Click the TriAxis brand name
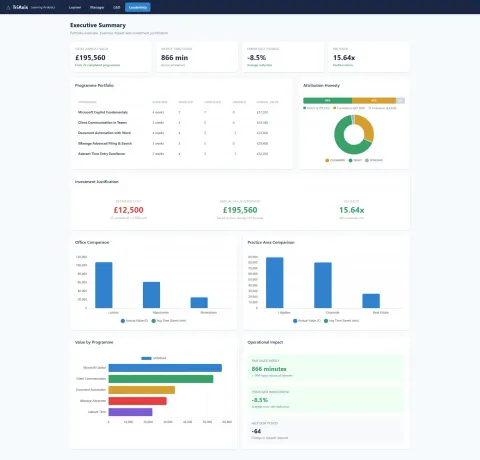 pyautogui.click(x=20, y=7)
